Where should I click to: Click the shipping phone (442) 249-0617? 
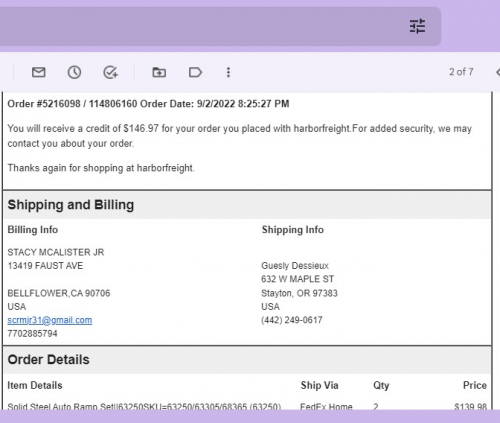click(292, 320)
